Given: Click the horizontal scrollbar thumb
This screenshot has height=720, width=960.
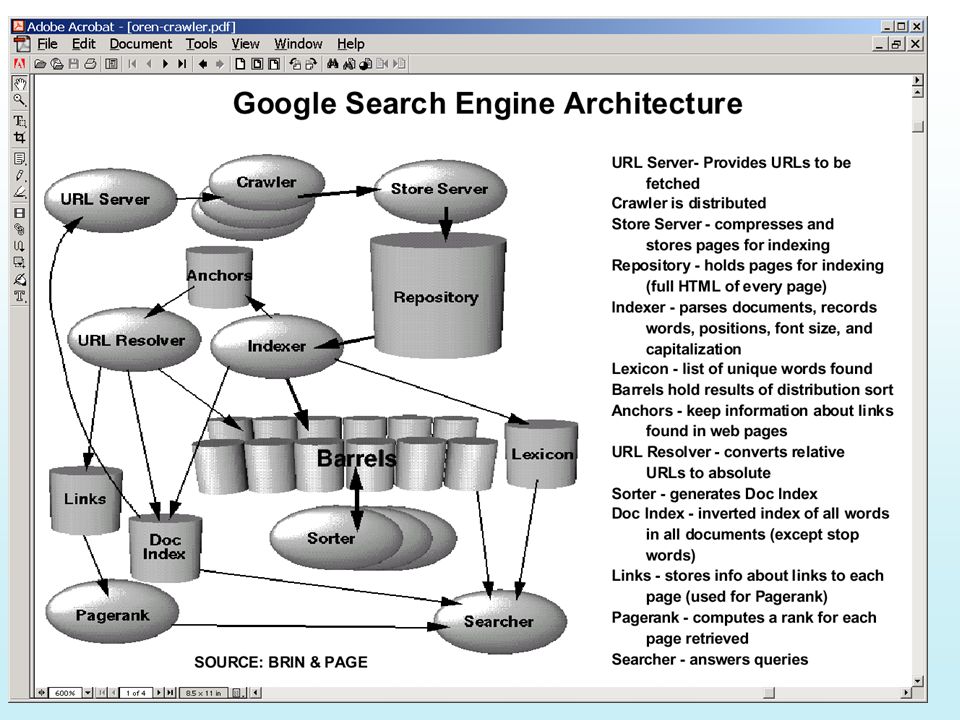Looking at the screenshot, I should point(769,692).
